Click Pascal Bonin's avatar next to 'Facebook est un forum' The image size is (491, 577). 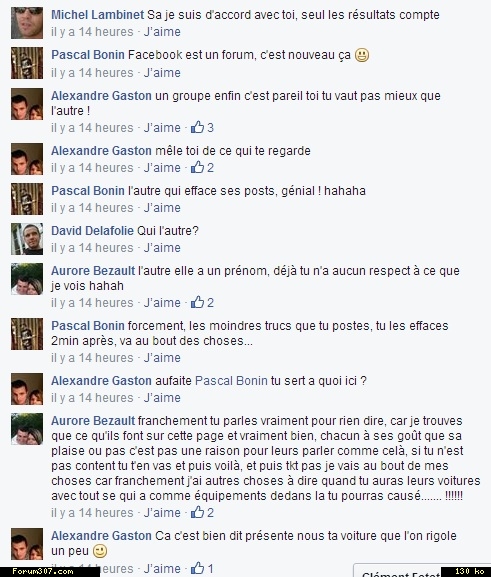[x=27, y=63]
